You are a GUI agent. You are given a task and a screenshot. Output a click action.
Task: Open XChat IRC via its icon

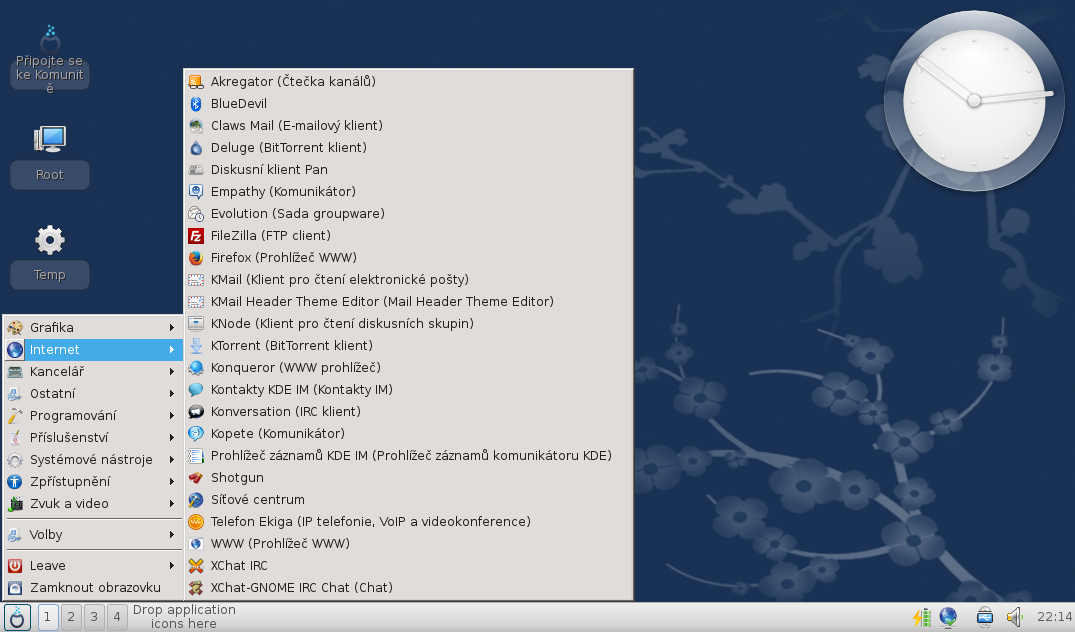click(196, 566)
